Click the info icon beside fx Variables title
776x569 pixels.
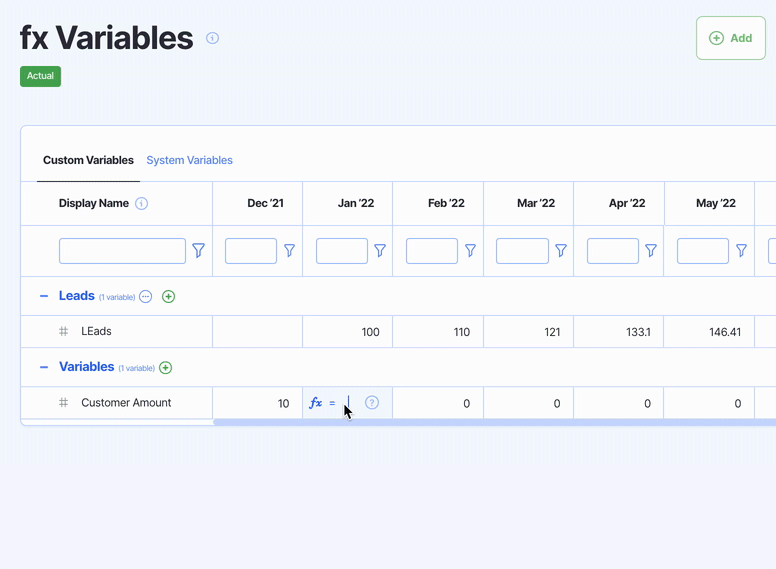click(x=212, y=38)
